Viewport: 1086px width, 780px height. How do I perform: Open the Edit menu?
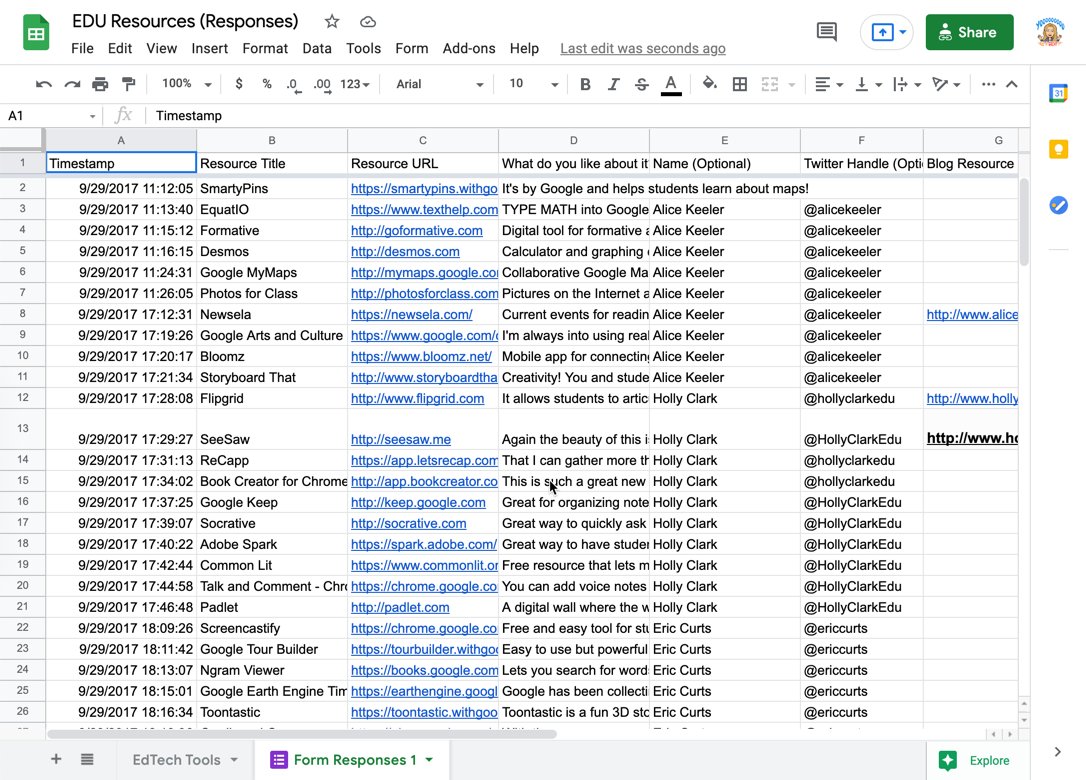[x=120, y=48]
